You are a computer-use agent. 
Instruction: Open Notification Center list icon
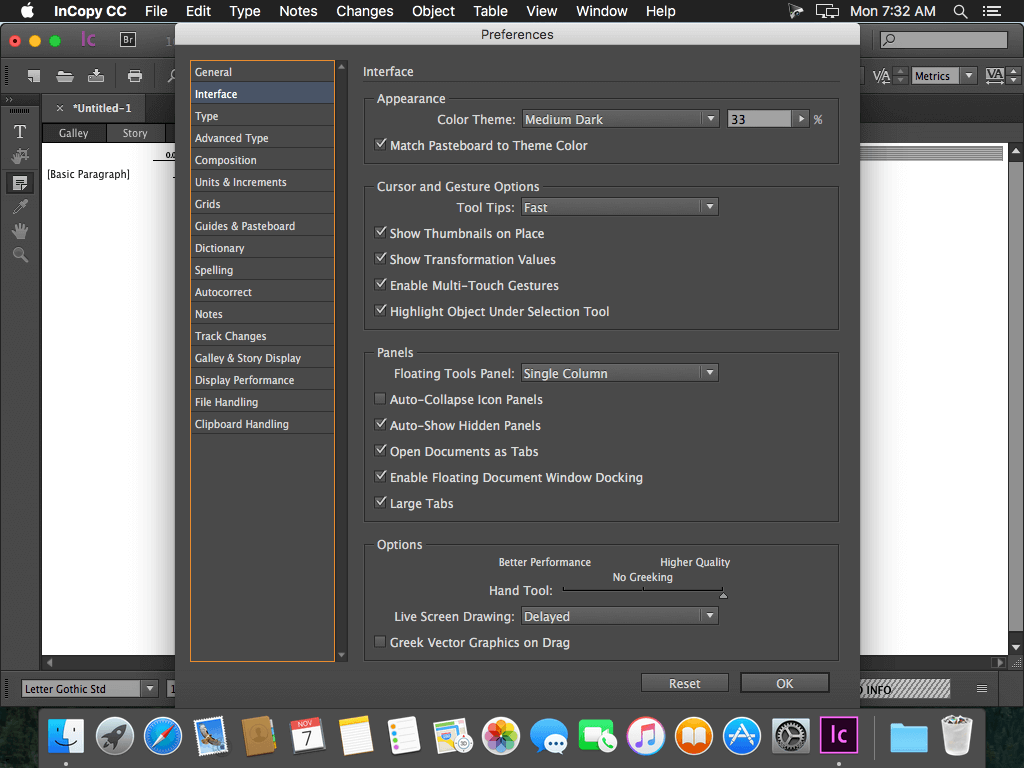click(x=992, y=11)
